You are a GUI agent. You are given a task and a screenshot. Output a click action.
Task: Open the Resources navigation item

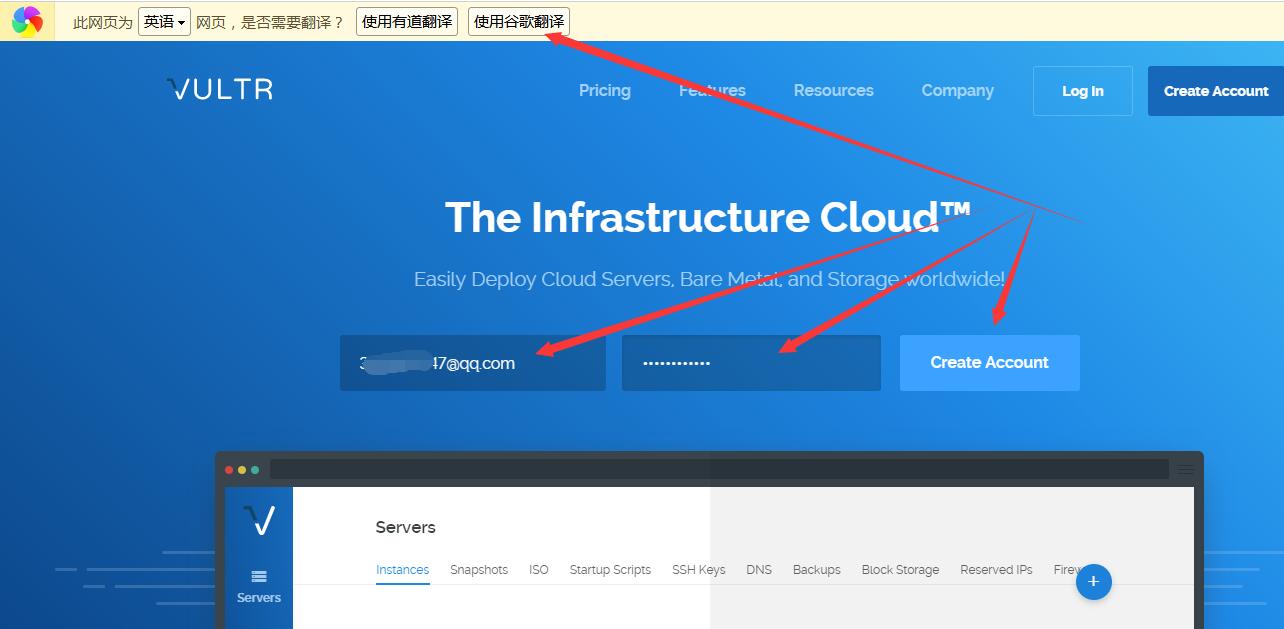pyautogui.click(x=833, y=90)
